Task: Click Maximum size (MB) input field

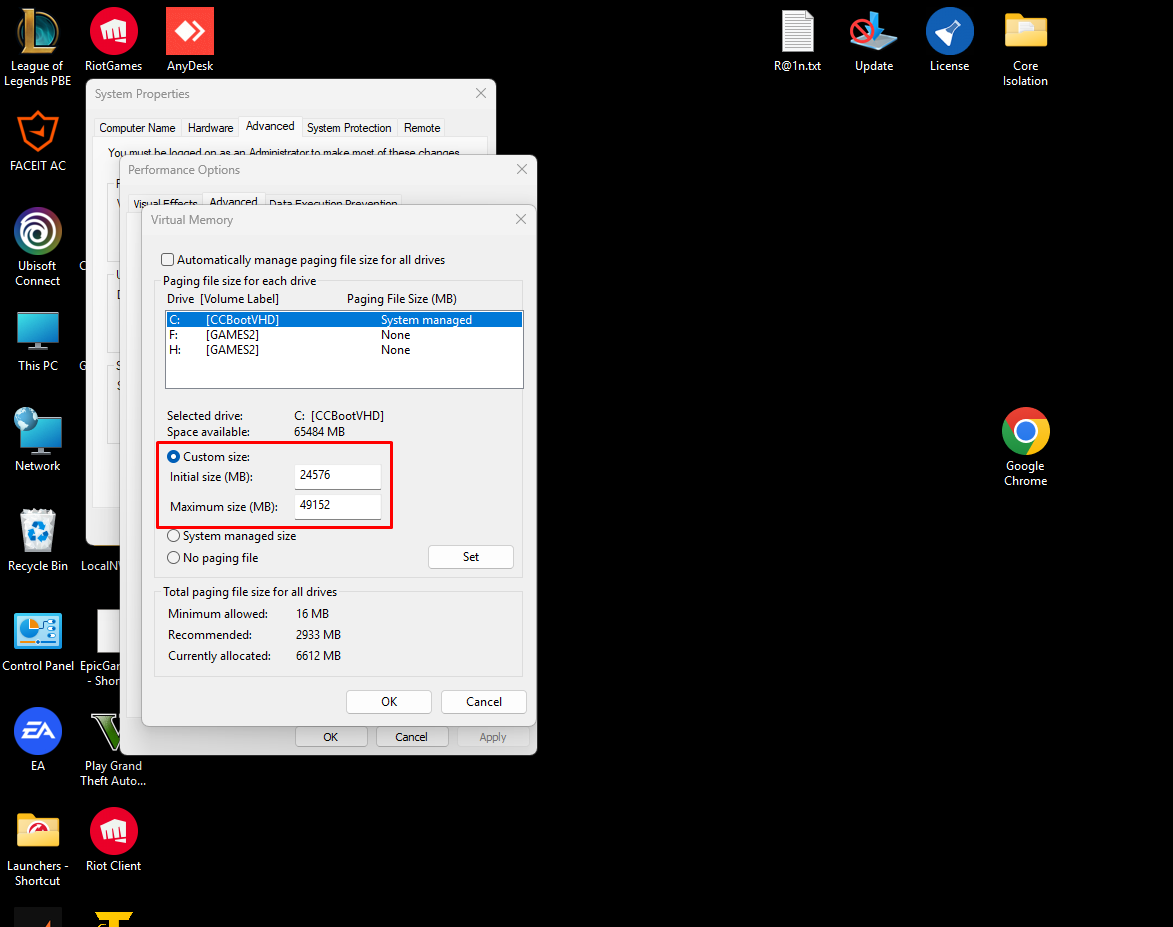Action: (337, 506)
